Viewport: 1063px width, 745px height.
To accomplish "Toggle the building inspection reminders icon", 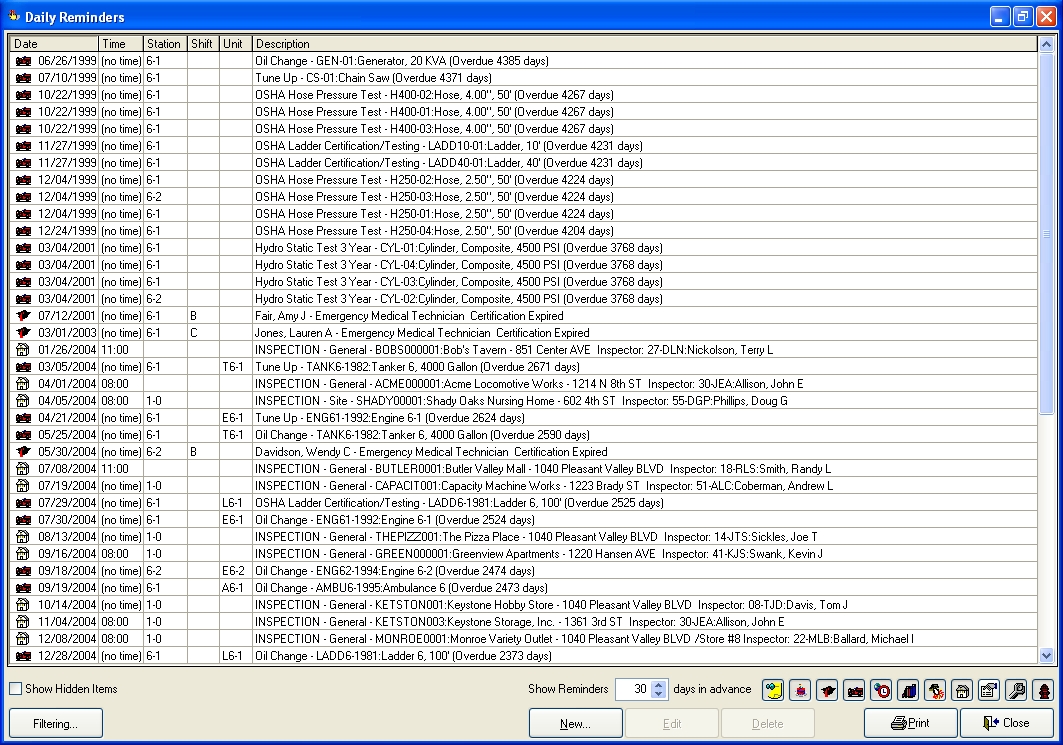I will pos(962,689).
